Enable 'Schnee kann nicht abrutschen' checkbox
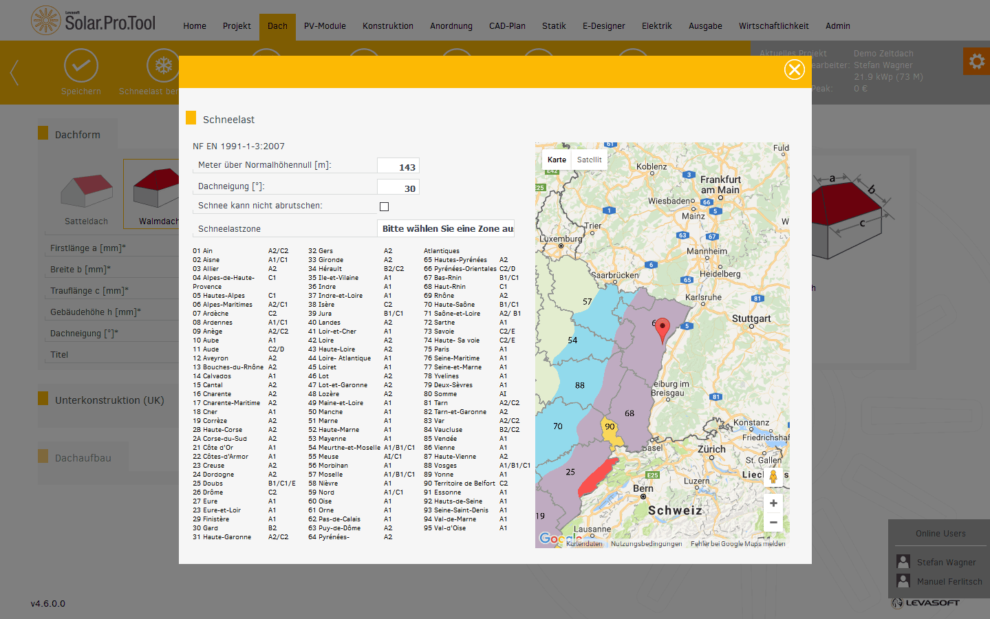This screenshot has width=990, height=619. 384,207
